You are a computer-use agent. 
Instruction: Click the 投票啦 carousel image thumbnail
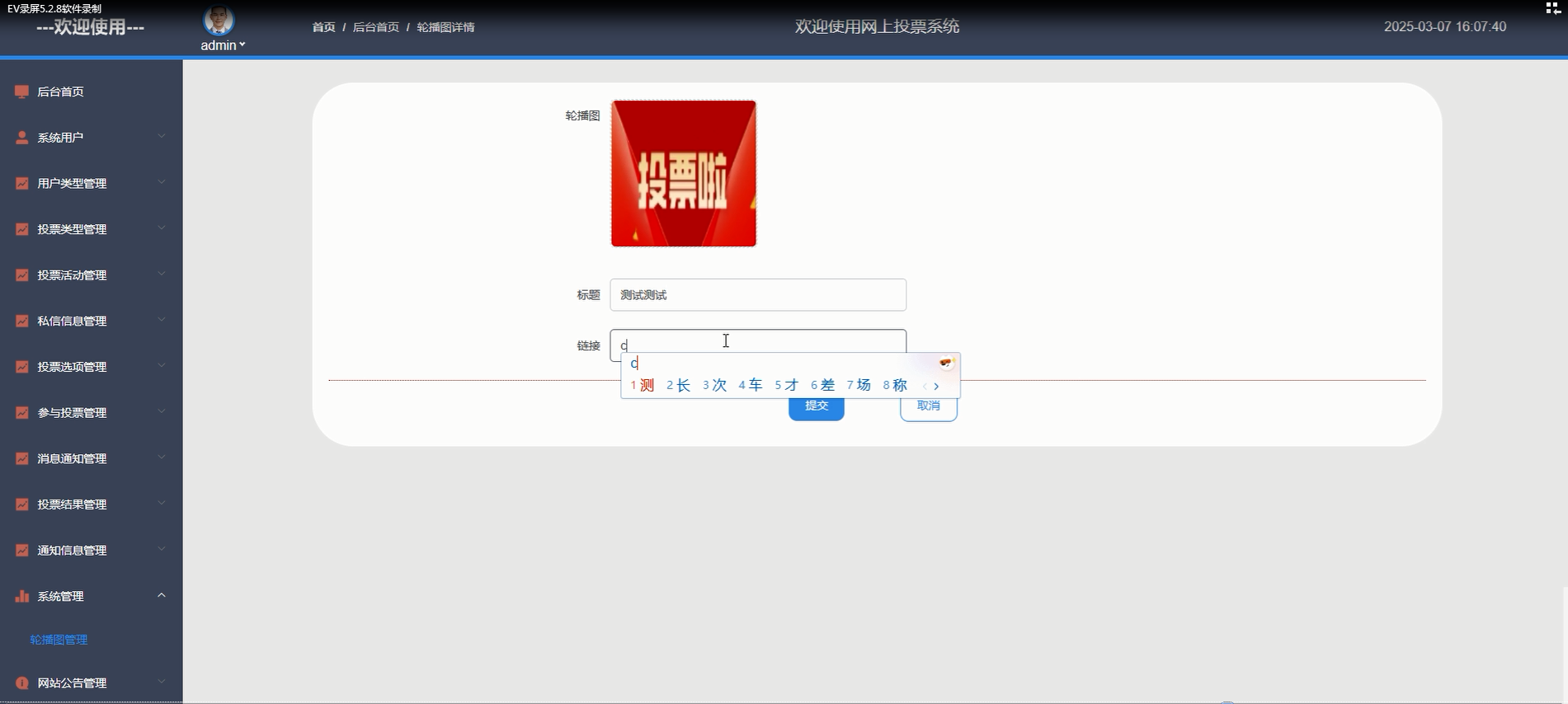tap(684, 173)
